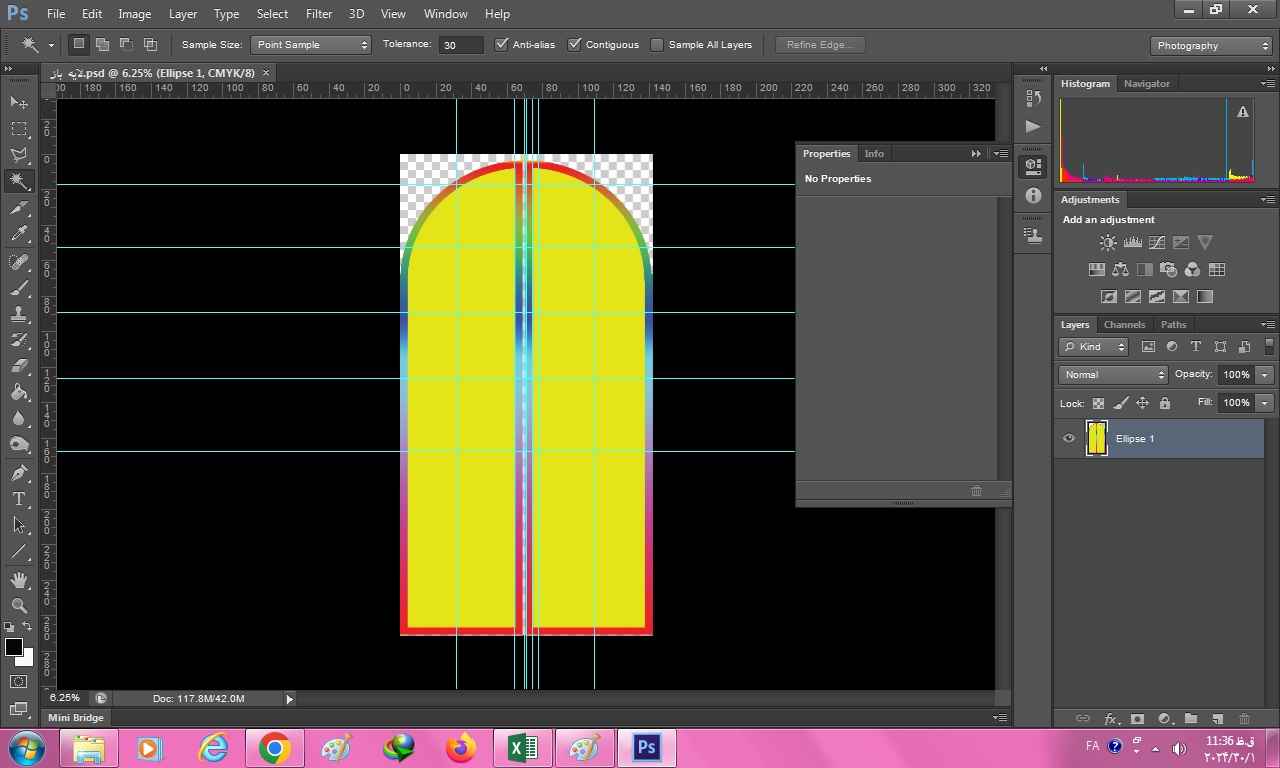Select the Lasso tool
Screen dimensions: 1280x768
tap(19, 155)
